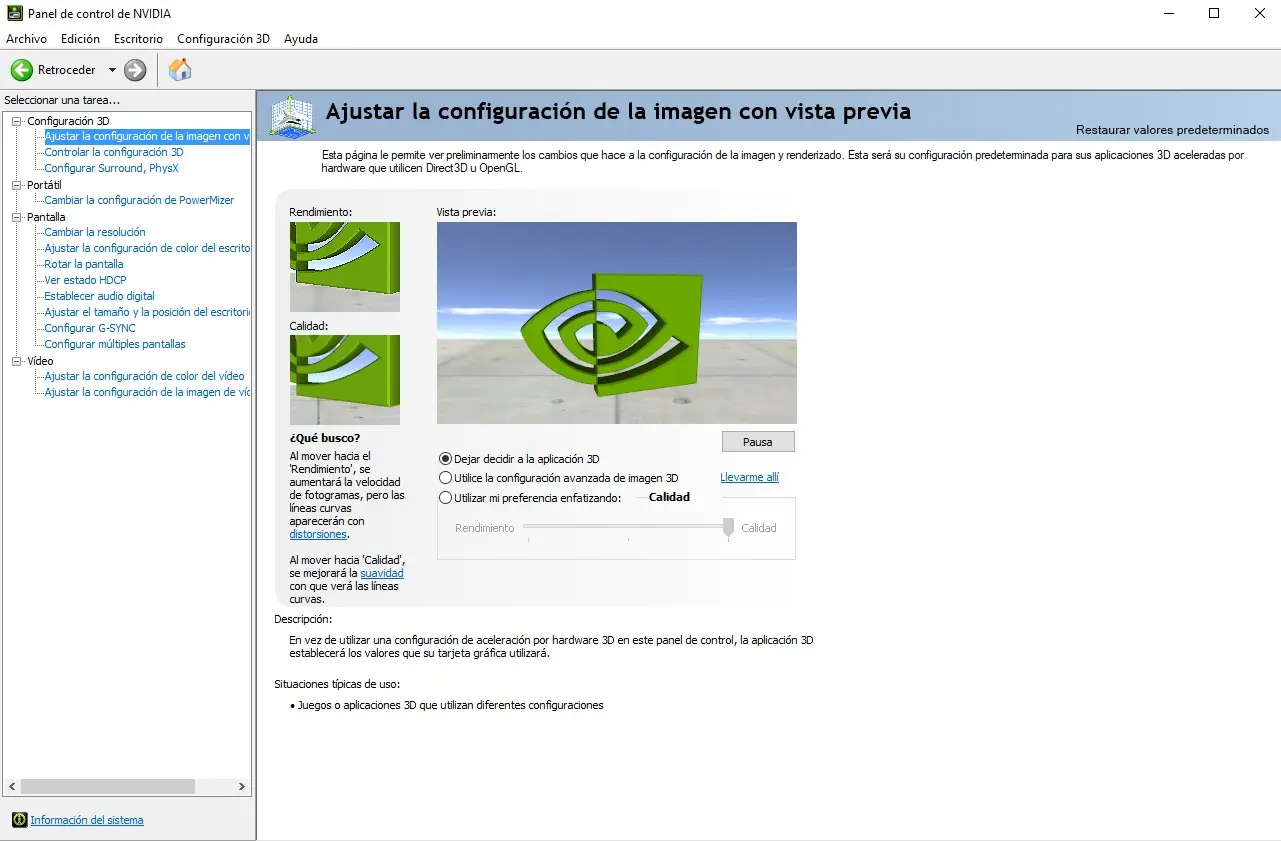This screenshot has width=1281, height=841.
Task: Click the Rendimiento-Calidad slider handle
Action: (729, 527)
